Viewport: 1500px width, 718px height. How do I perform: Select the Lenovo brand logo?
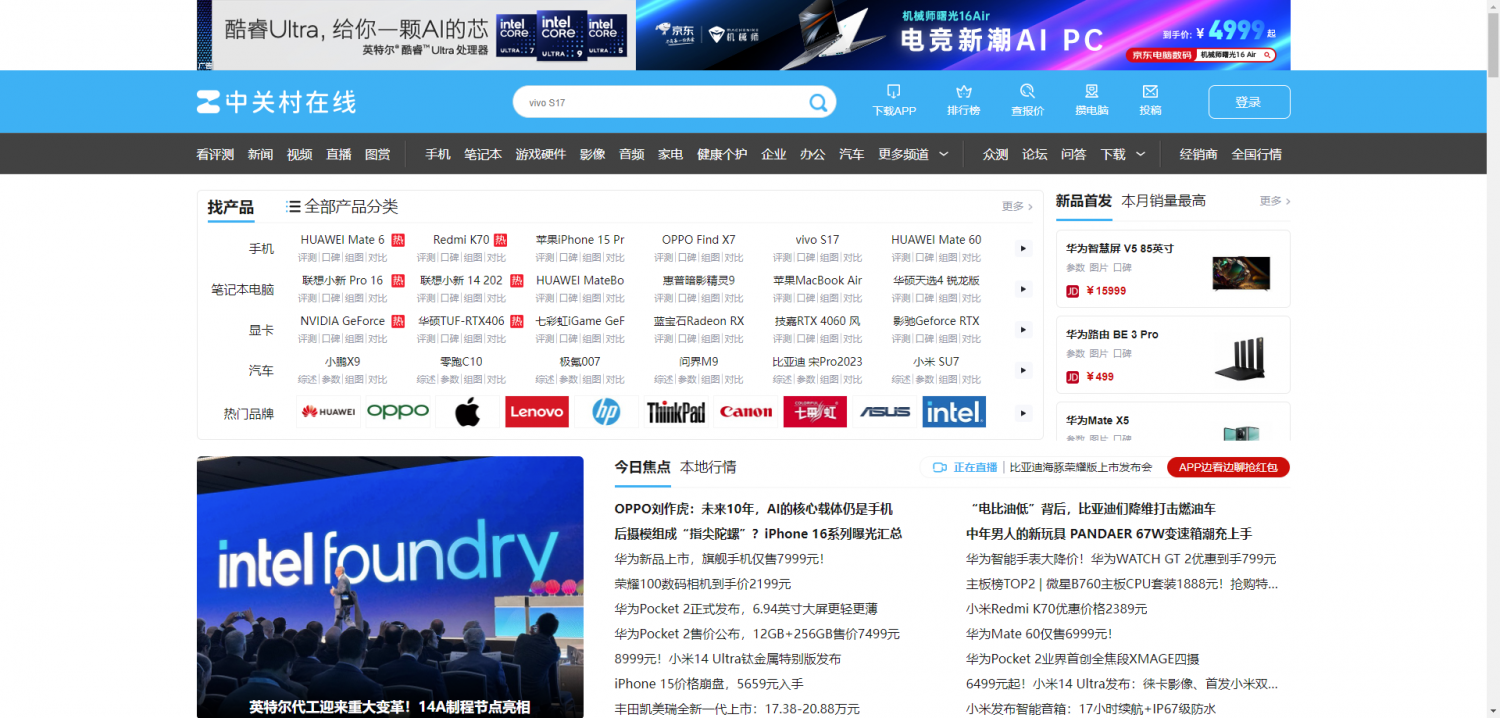pyautogui.click(x=537, y=412)
